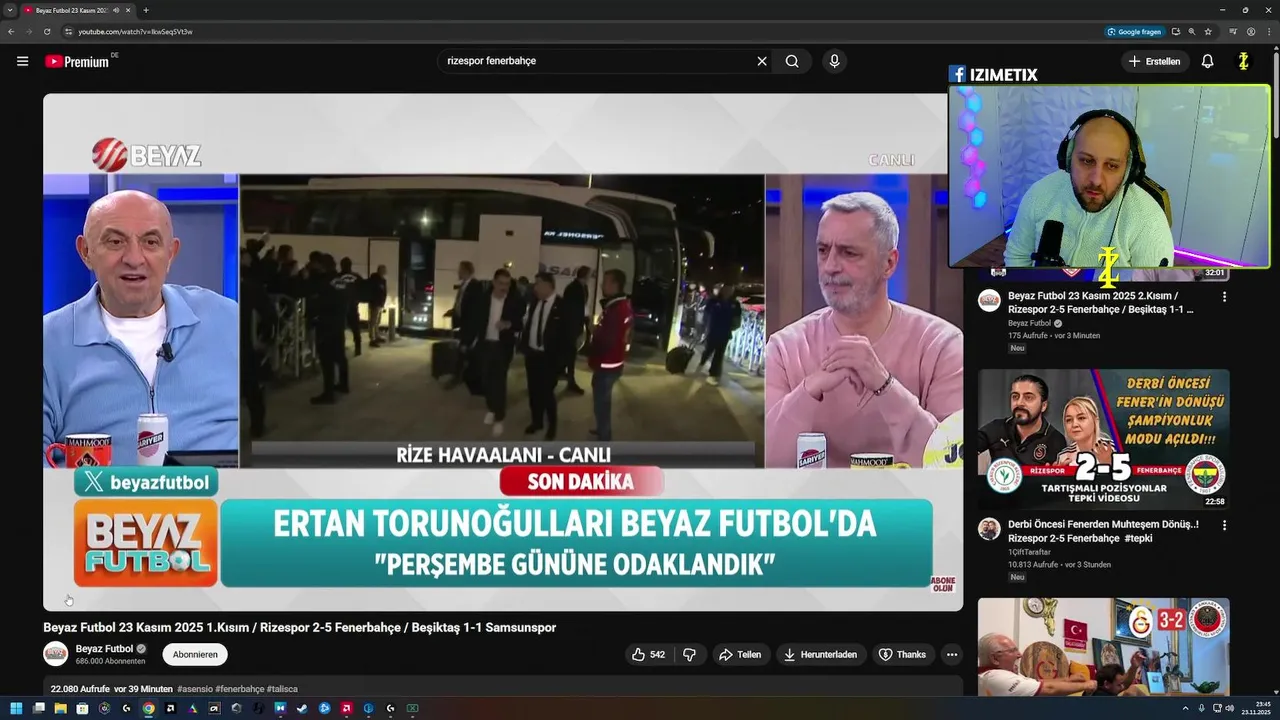Viewport: 1280px width, 720px height.
Task: Open Galatasaray 3-2 video thumbnail
Action: 1104,647
